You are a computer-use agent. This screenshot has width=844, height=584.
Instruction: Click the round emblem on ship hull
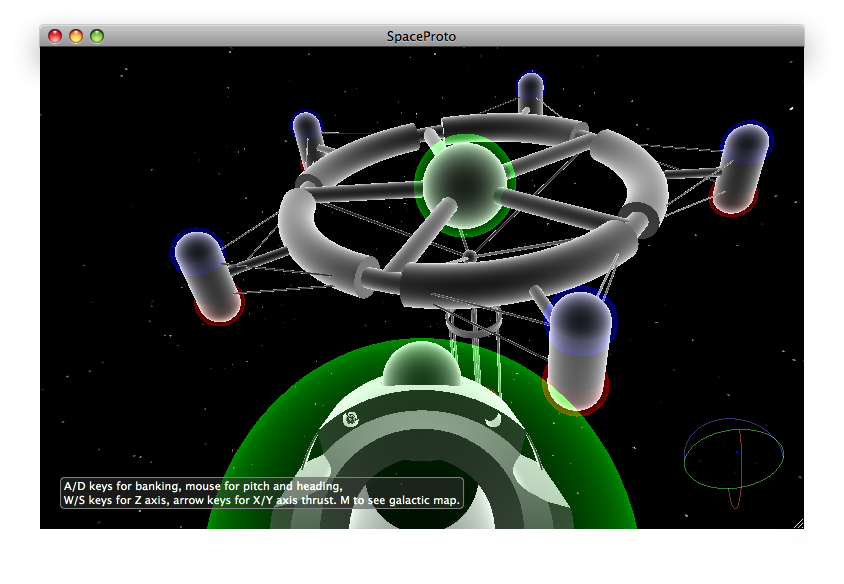(x=350, y=419)
